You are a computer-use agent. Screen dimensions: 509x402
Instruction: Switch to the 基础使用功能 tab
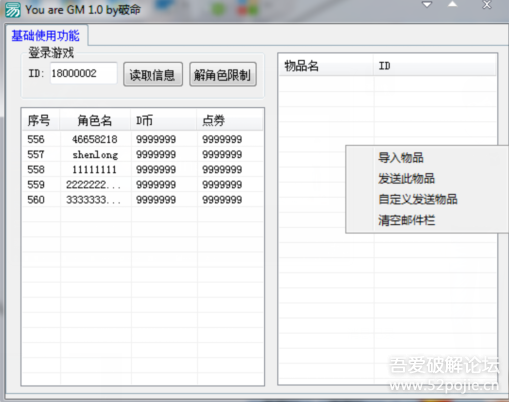click(46, 35)
